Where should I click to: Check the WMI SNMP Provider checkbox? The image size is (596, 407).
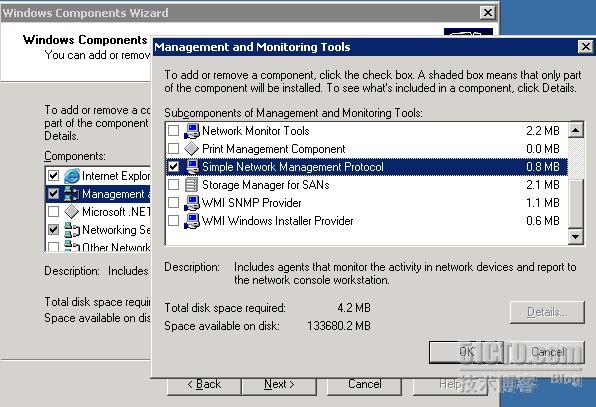(x=173, y=203)
